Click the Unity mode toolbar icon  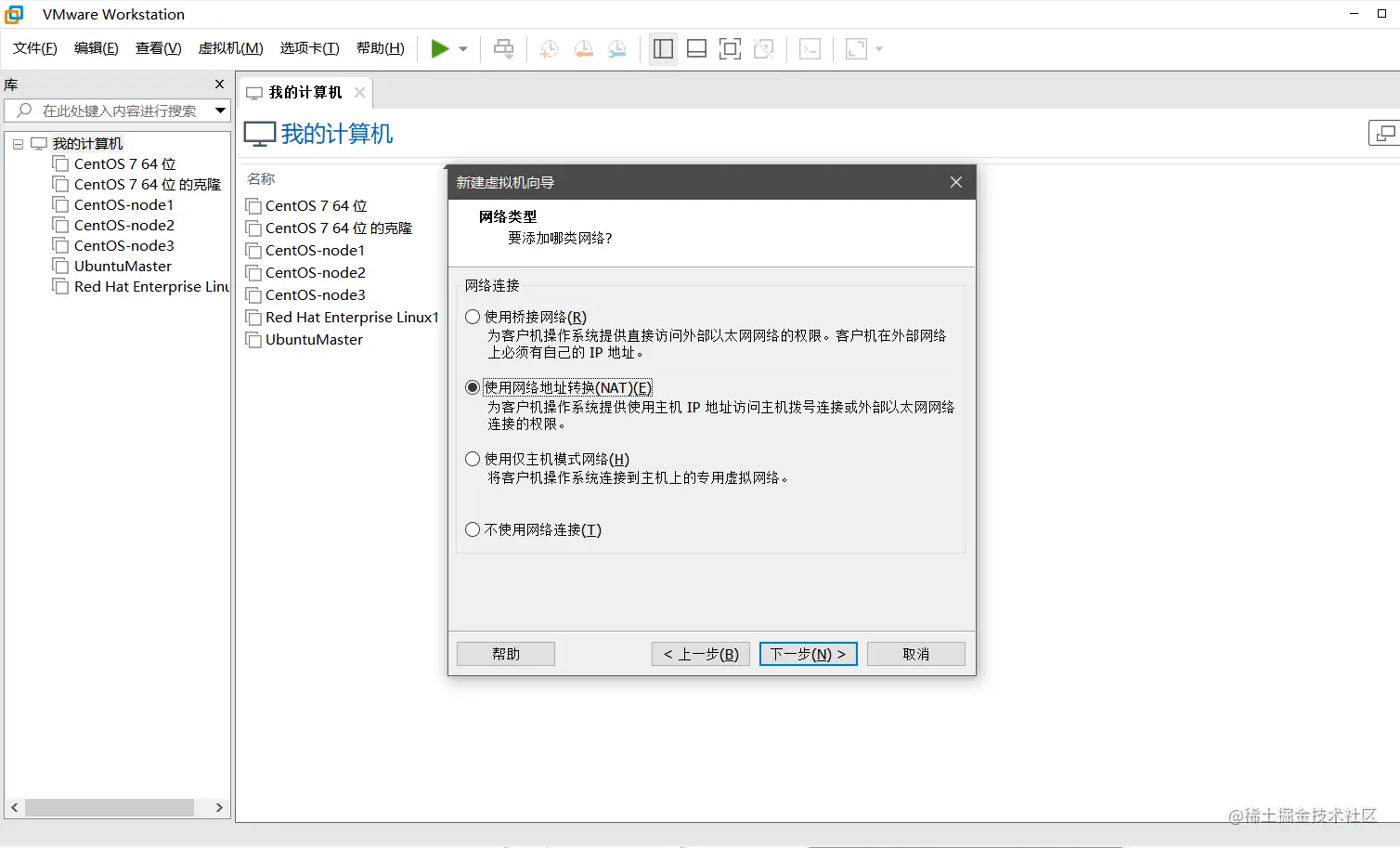click(x=764, y=49)
